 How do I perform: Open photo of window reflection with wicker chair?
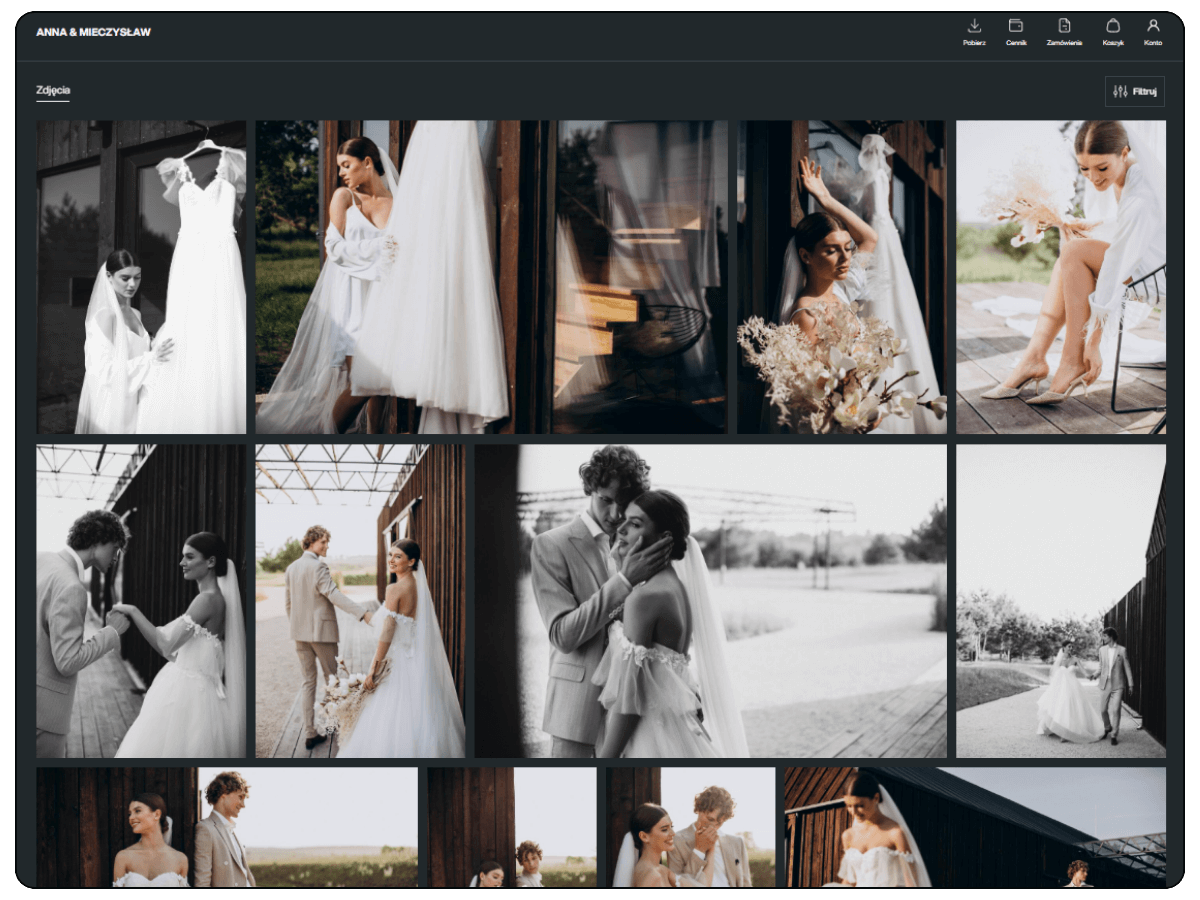coord(641,277)
